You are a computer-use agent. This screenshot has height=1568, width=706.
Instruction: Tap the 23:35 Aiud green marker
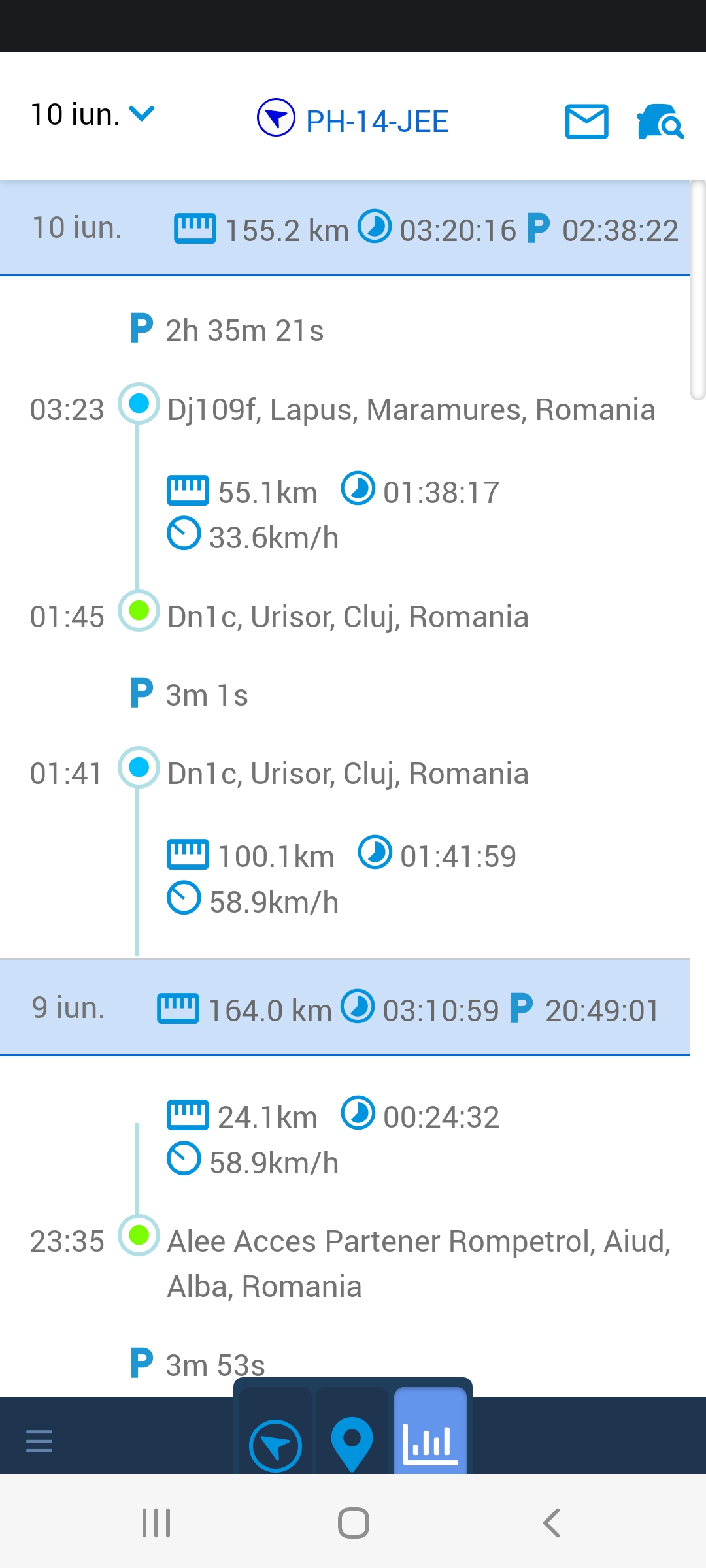(139, 1235)
